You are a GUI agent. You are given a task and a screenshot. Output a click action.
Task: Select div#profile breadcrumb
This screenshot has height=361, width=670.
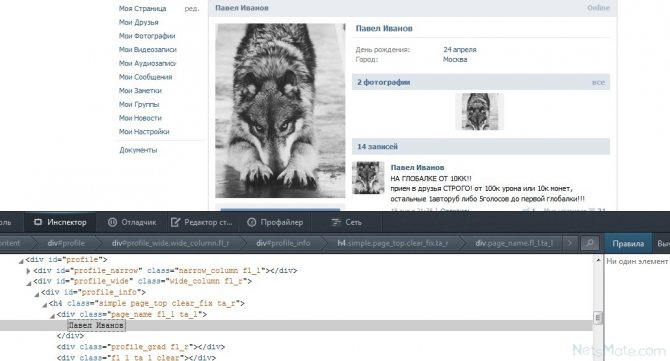click(66, 243)
